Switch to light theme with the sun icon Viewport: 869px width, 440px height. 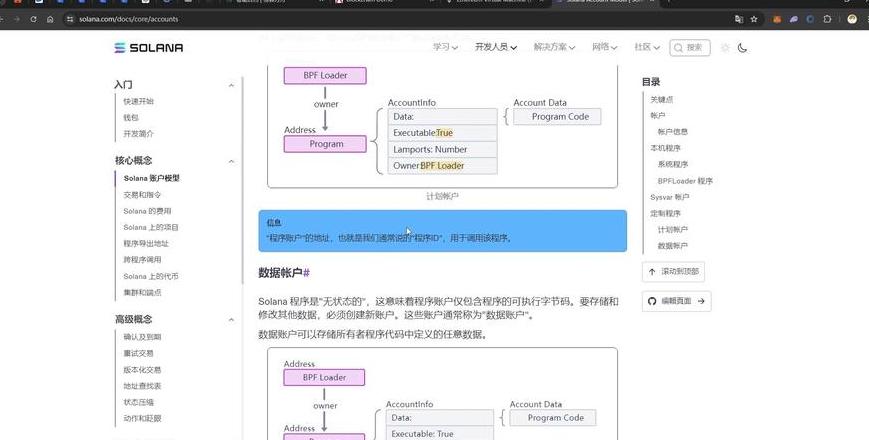[725, 48]
